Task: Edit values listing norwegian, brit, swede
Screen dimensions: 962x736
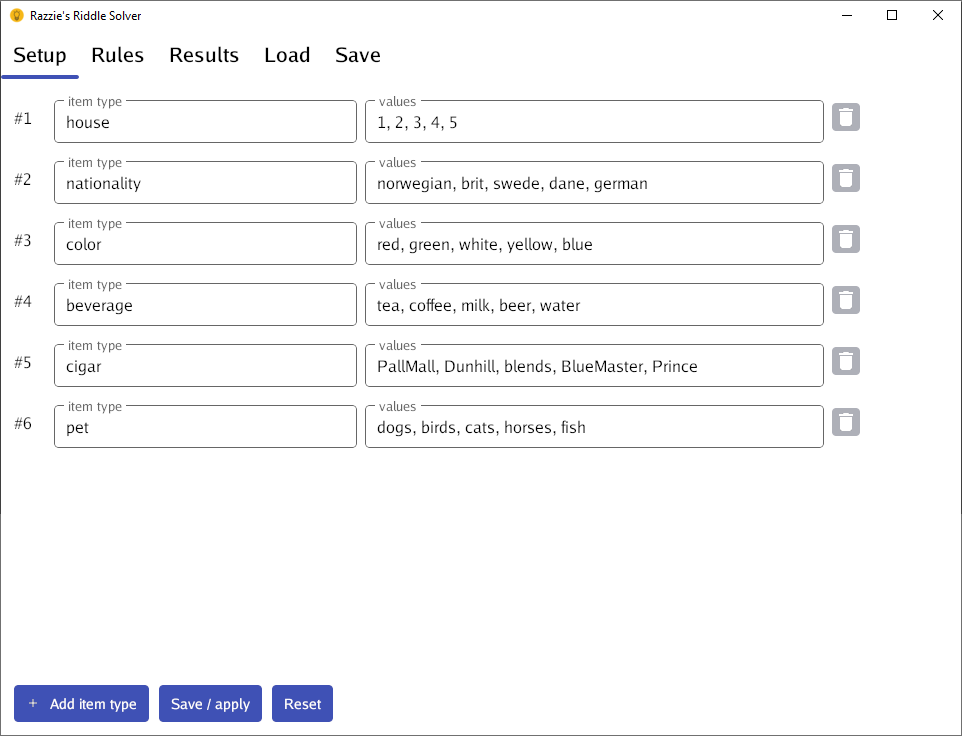Action: click(x=595, y=182)
